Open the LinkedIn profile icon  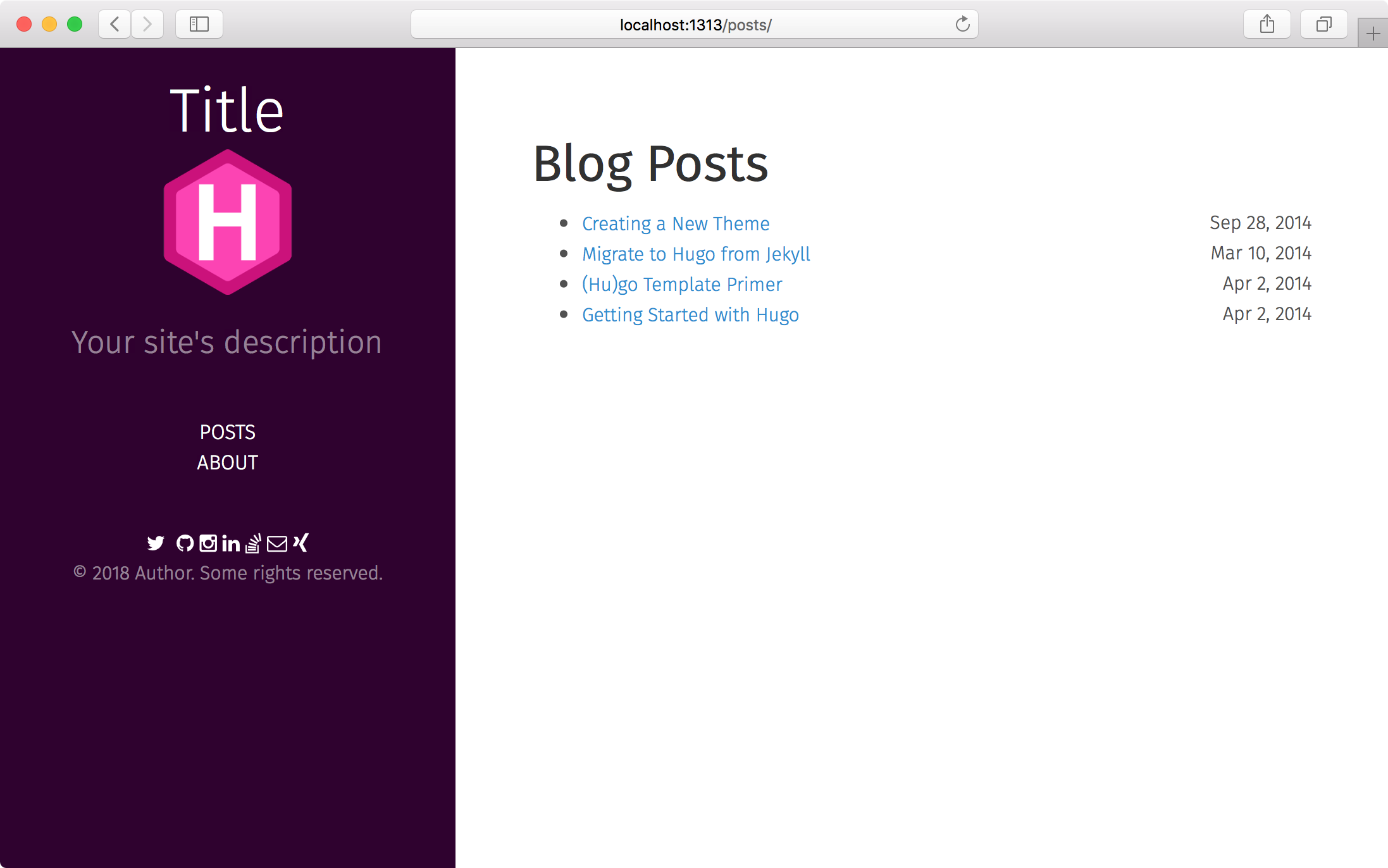tap(231, 543)
